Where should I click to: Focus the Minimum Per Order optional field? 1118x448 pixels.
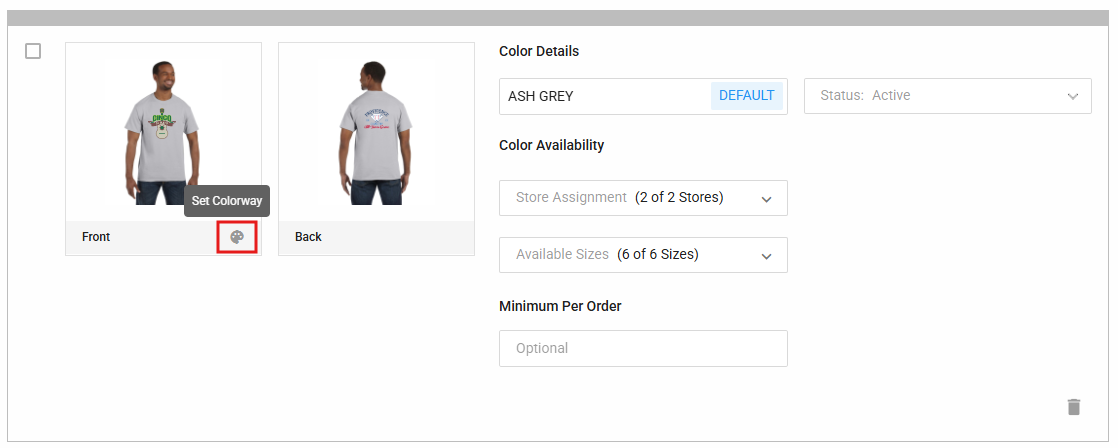[642, 348]
